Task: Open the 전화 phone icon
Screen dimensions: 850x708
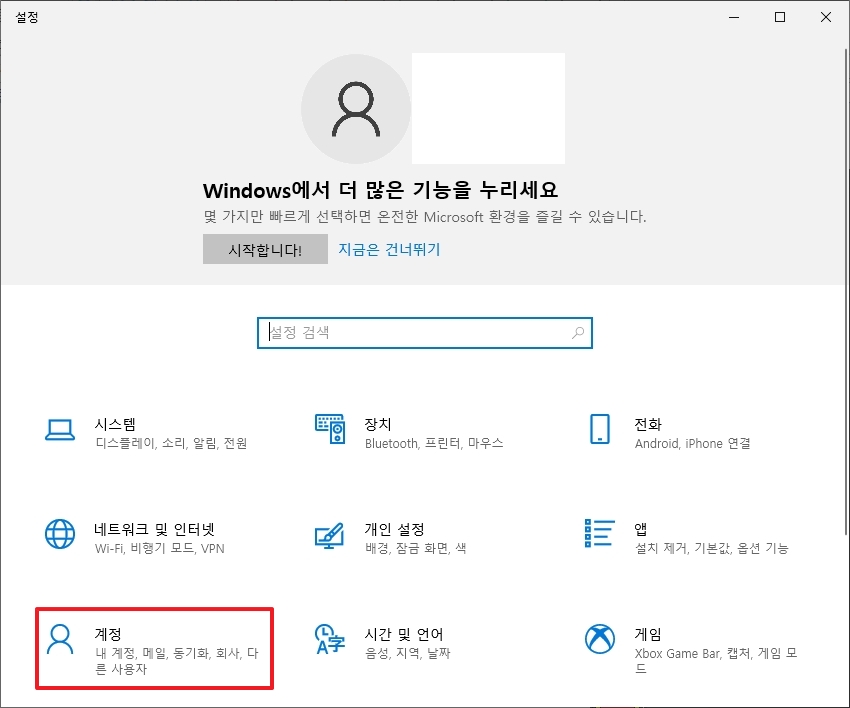Action: coord(600,429)
